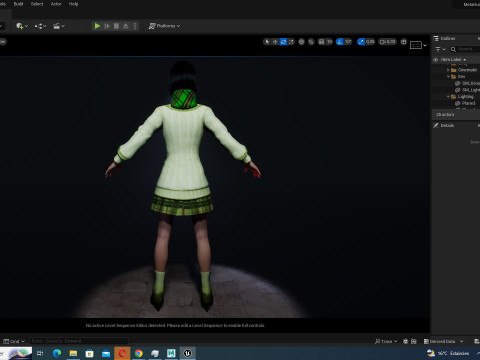The width and height of the screenshot is (480, 360).
Task: Click the console command input field
Action: coord(79,341)
